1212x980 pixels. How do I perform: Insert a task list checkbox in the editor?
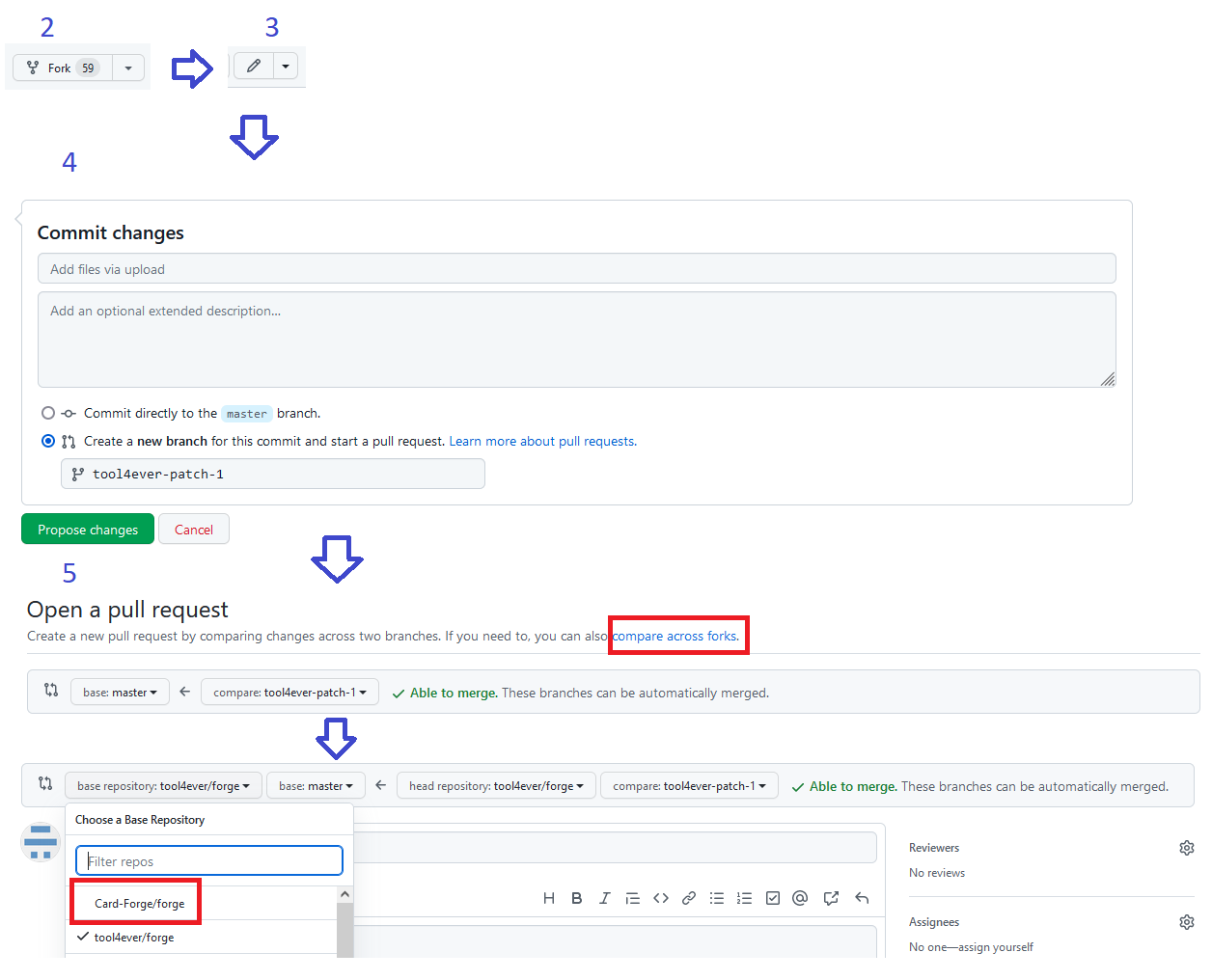click(772, 898)
